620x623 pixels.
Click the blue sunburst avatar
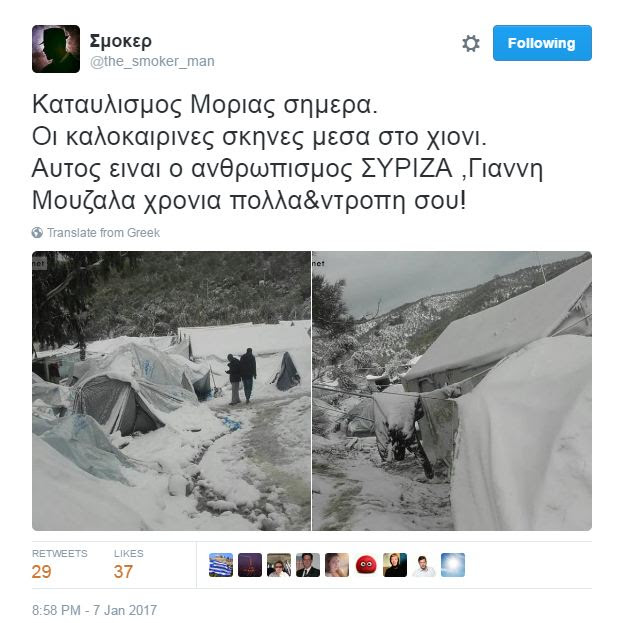(x=453, y=565)
